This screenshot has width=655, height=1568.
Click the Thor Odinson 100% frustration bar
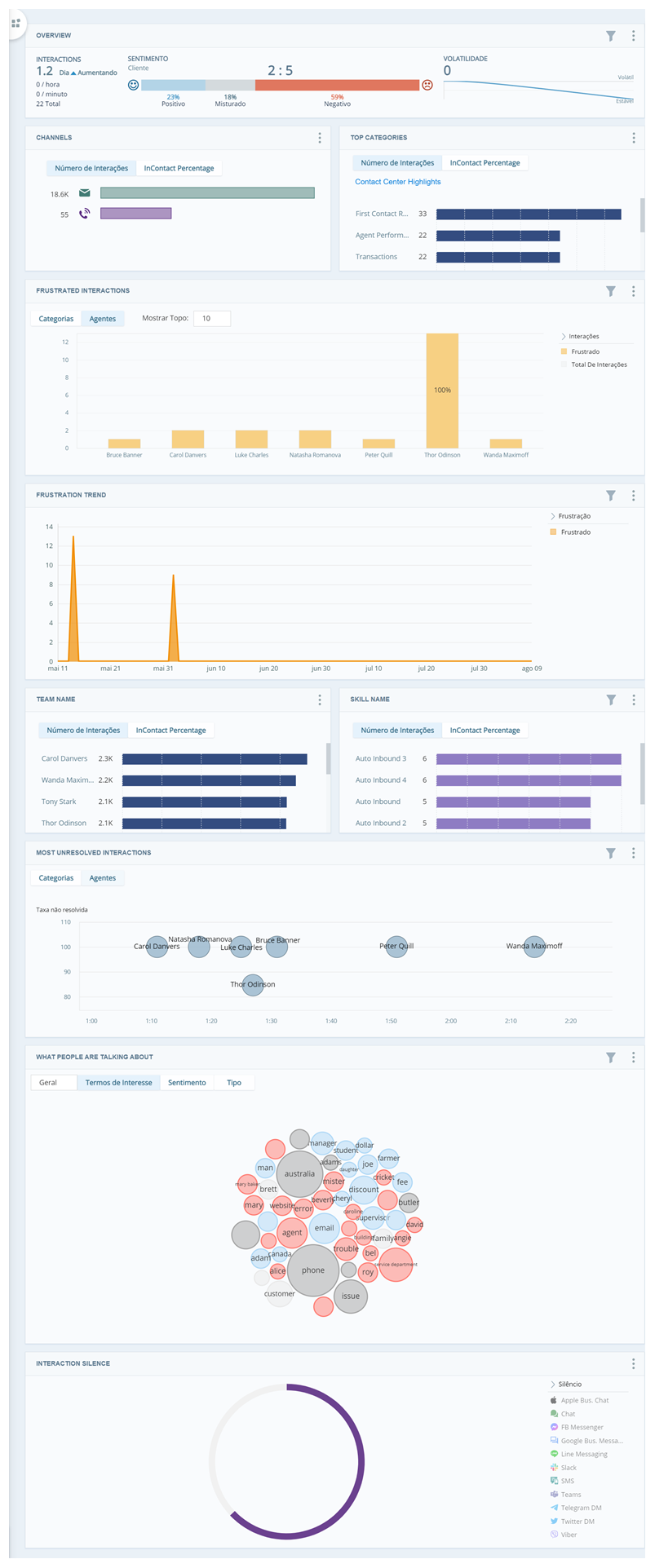tap(442, 391)
